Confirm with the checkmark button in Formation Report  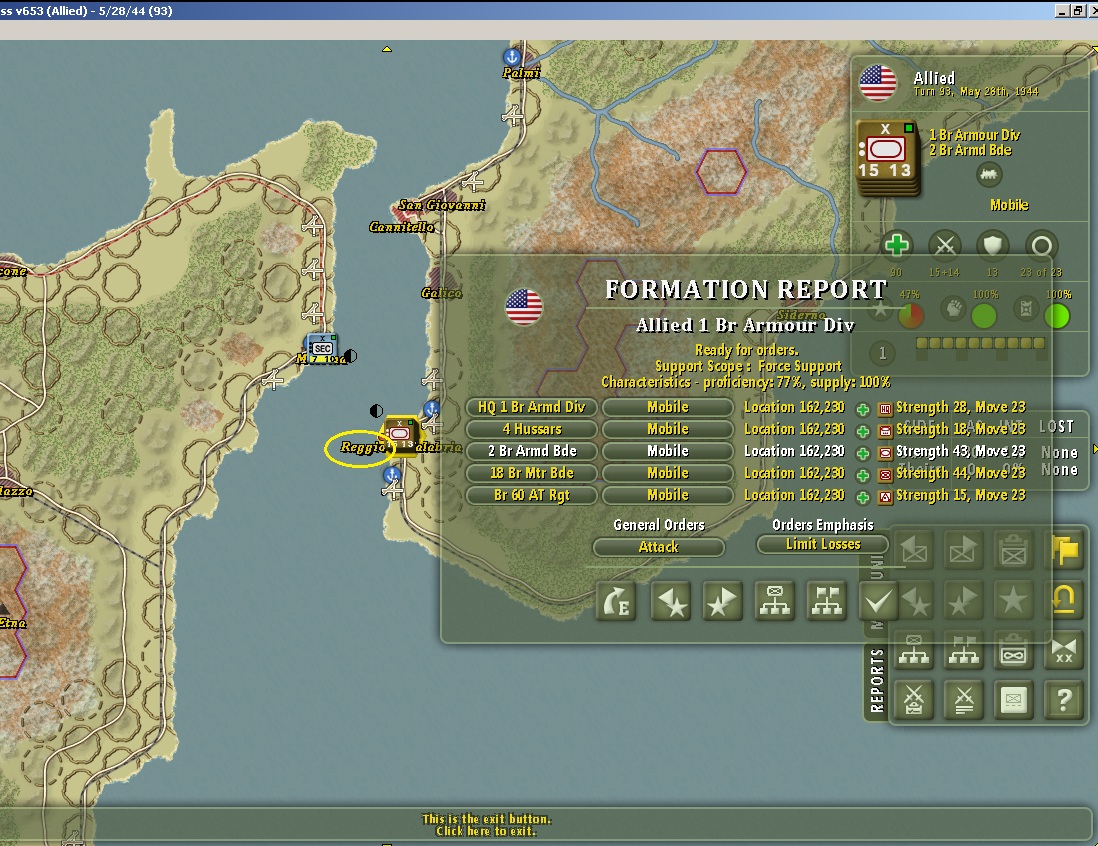pos(877,601)
